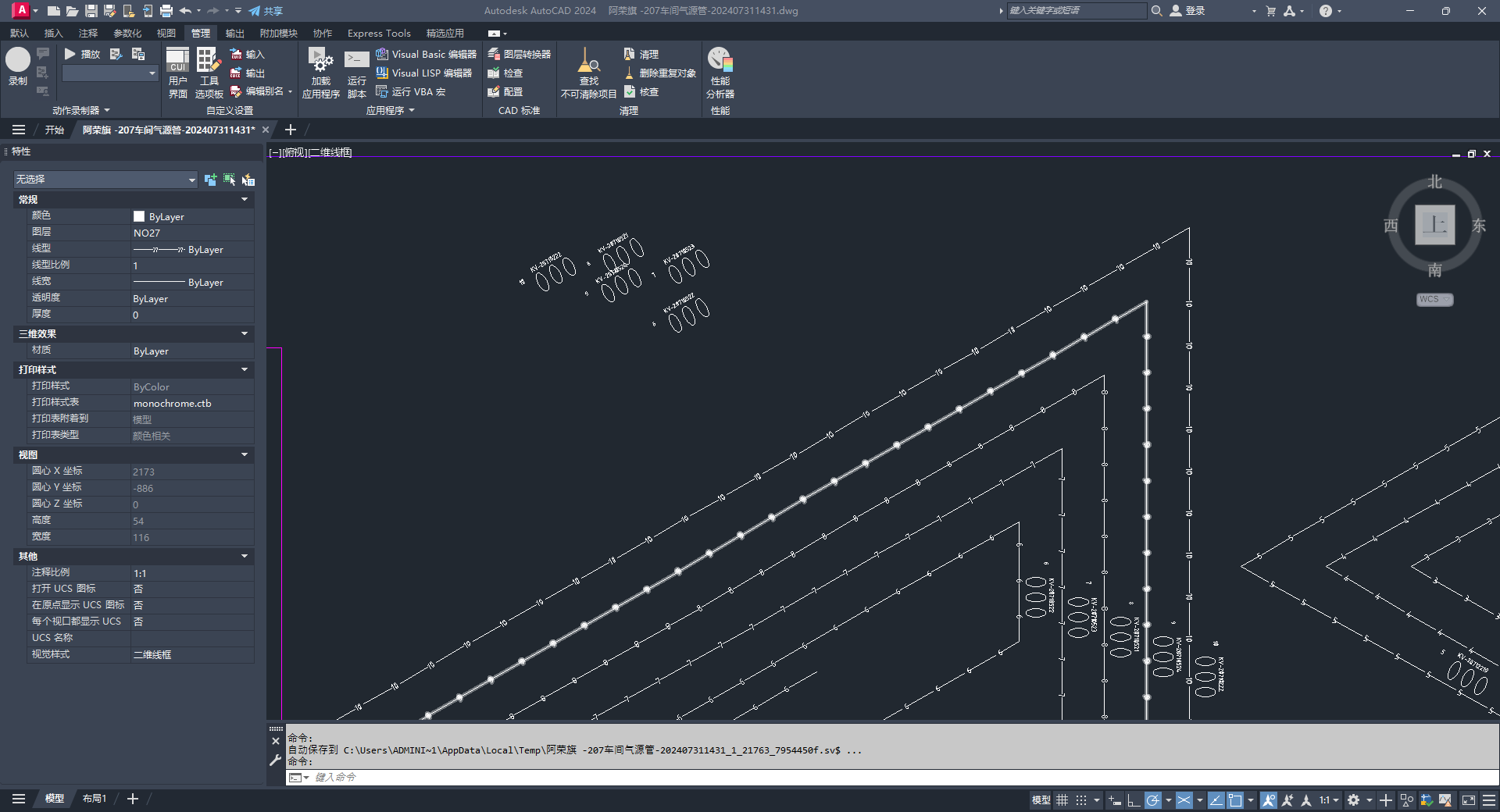Click the 共享 share button
The height and width of the screenshot is (812, 1500).
266,11
